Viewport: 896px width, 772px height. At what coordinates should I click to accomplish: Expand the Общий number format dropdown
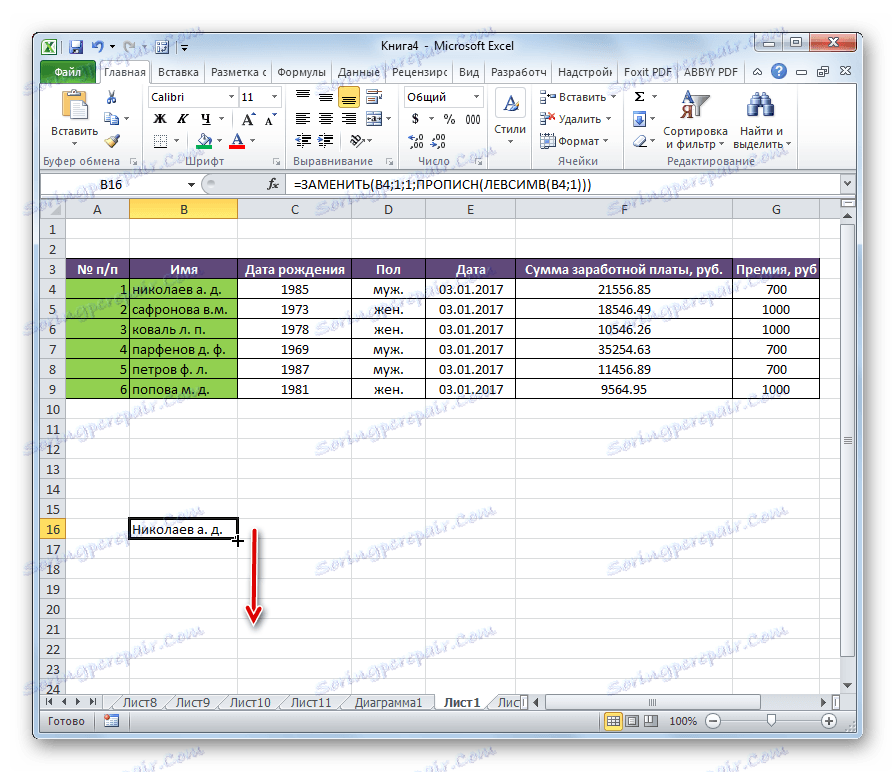pos(476,97)
